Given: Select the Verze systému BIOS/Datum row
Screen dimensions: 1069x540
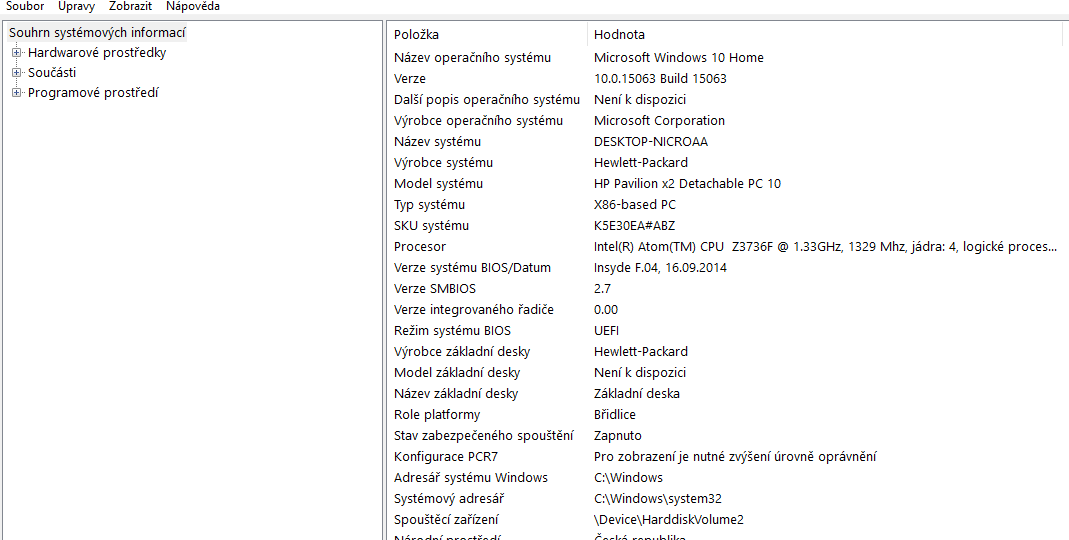Looking at the screenshot, I should [472, 268].
